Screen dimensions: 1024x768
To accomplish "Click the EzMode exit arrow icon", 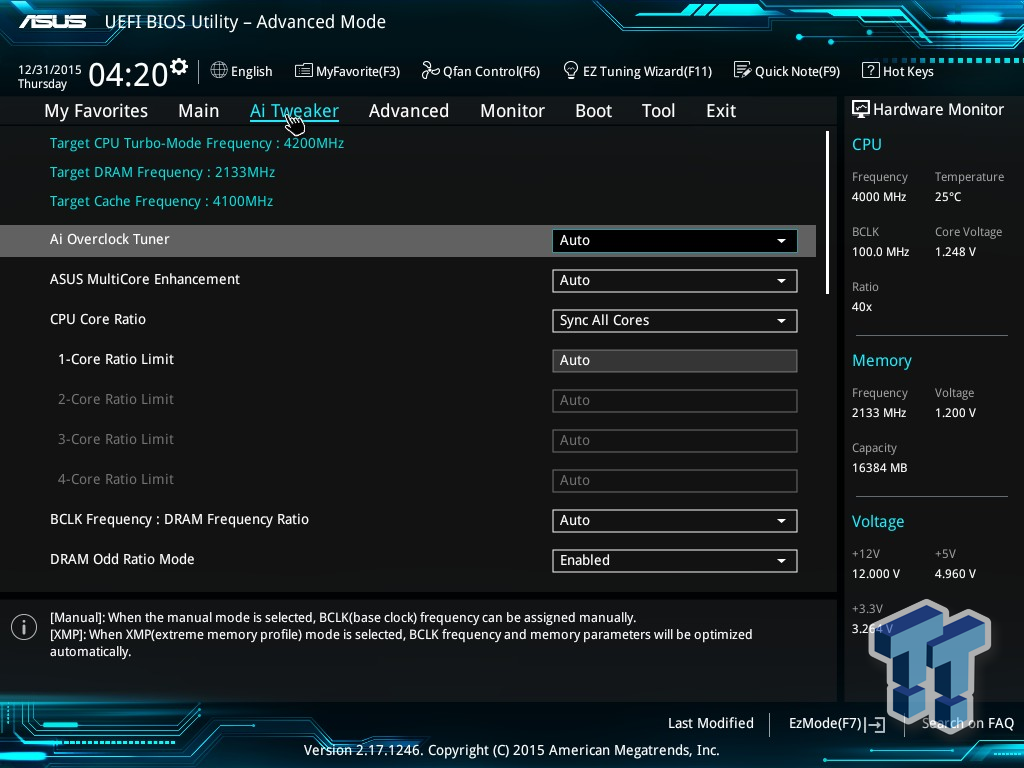I will (875, 724).
